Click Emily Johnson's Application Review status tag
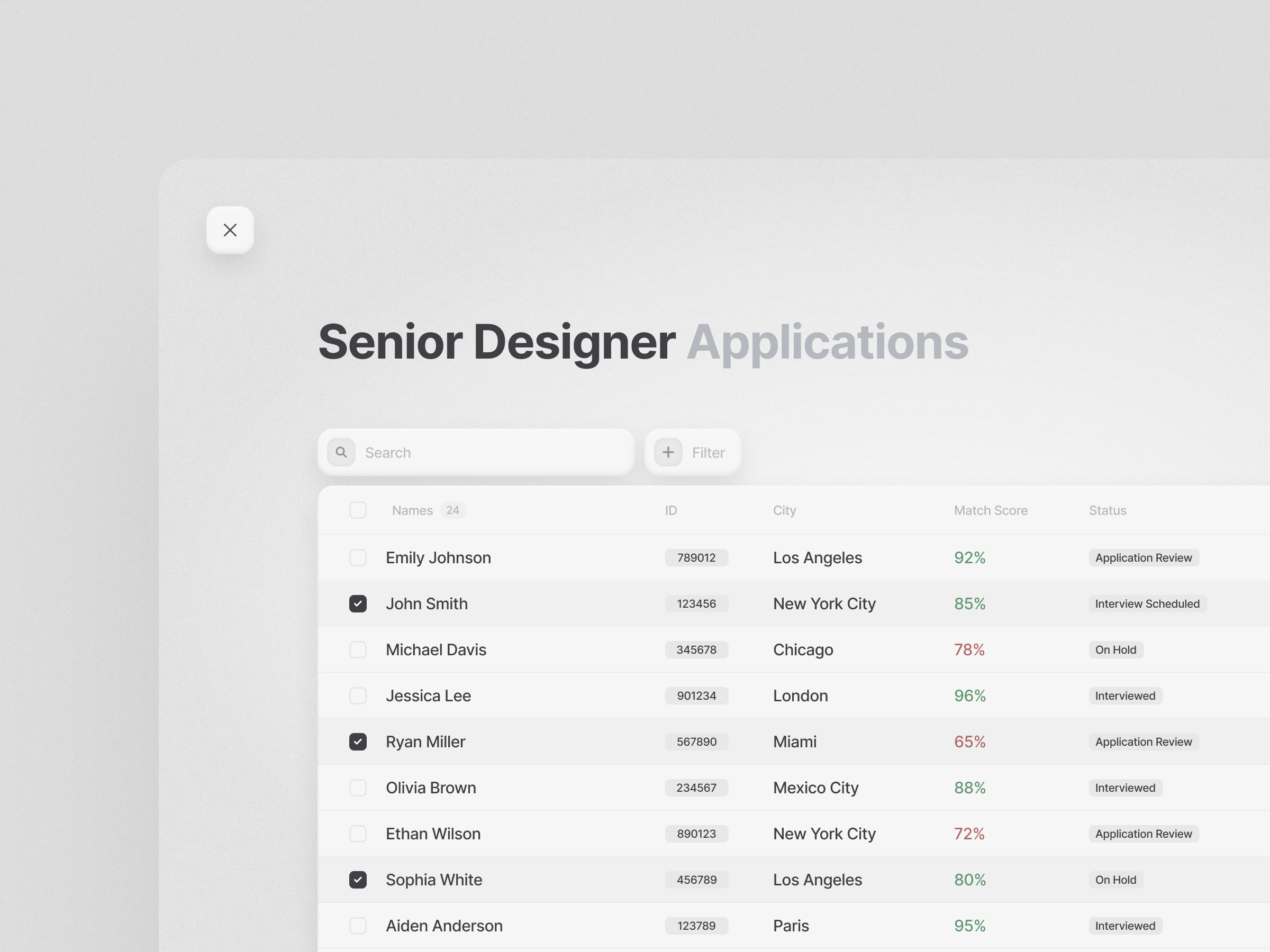Image resolution: width=1270 pixels, height=952 pixels. pyautogui.click(x=1144, y=558)
